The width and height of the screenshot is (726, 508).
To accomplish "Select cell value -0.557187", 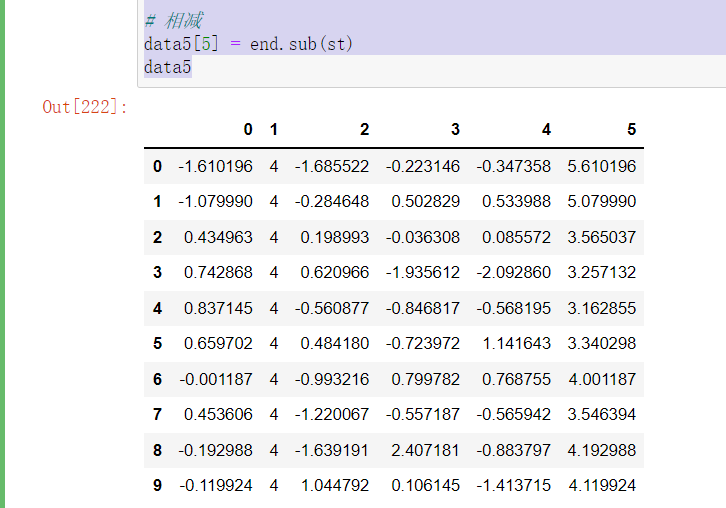I will 423,414.
